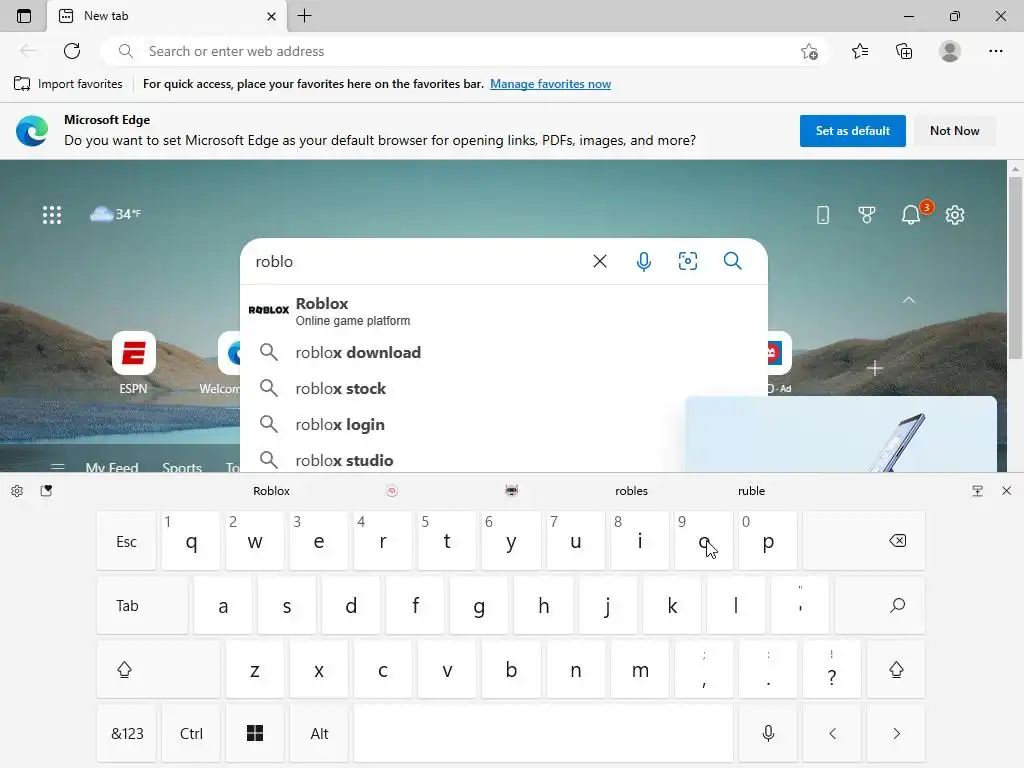The width and height of the screenshot is (1024, 768).
Task: Open the app launcher grid icon
Action: point(52,214)
